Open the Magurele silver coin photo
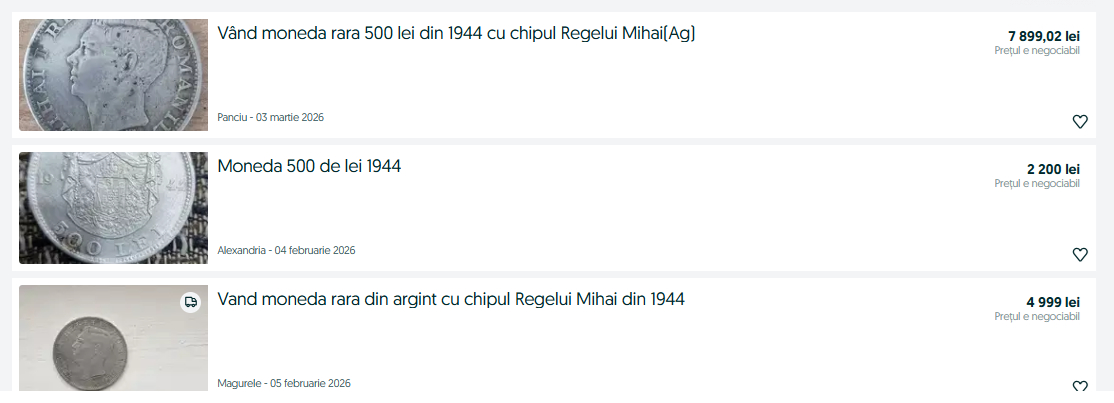 click(x=113, y=340)
